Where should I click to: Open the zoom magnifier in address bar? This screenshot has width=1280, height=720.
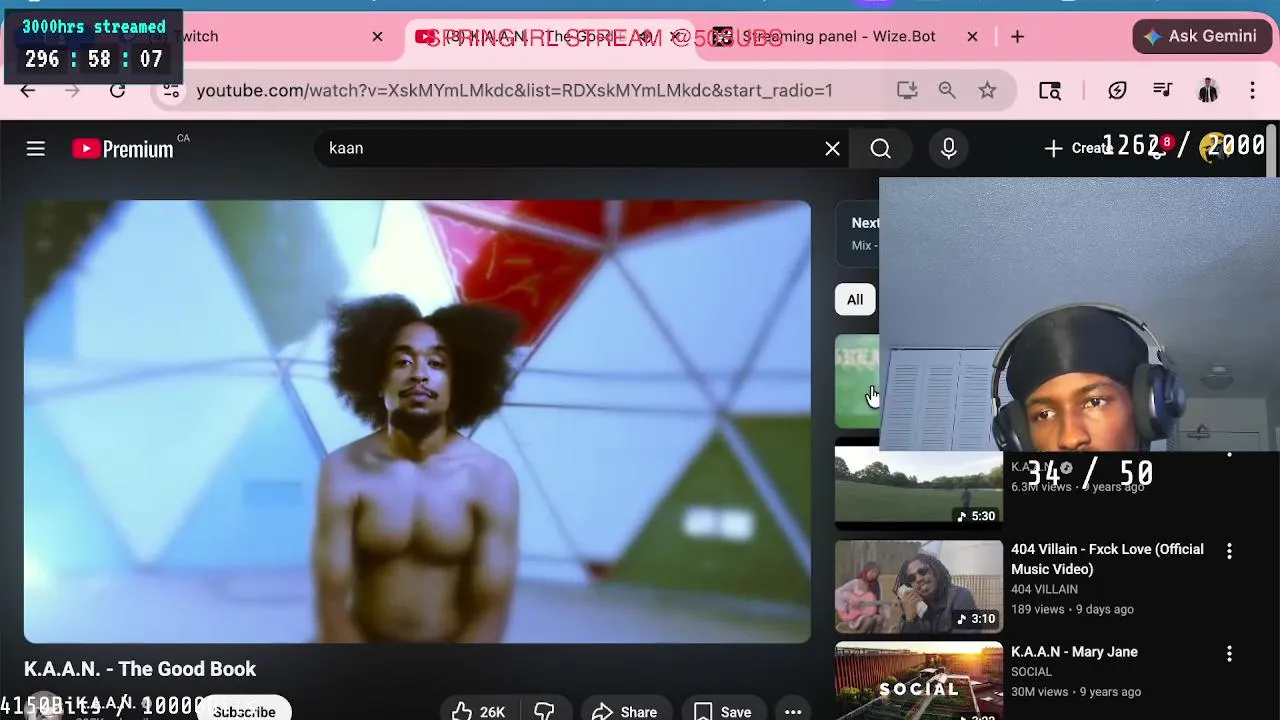pos(947,90)
